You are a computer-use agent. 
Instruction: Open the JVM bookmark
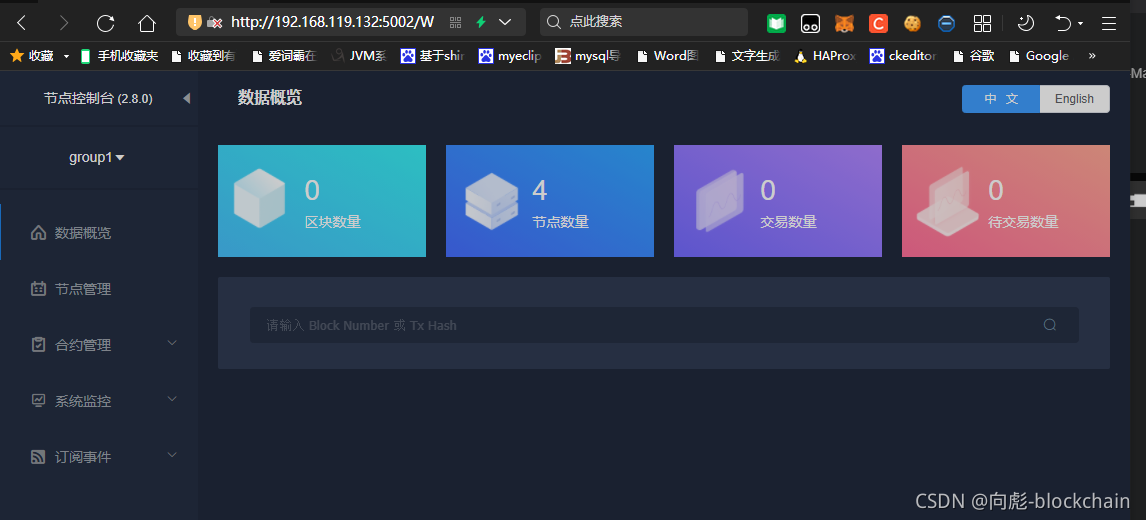pyautogui.click(x=359, y=56)
